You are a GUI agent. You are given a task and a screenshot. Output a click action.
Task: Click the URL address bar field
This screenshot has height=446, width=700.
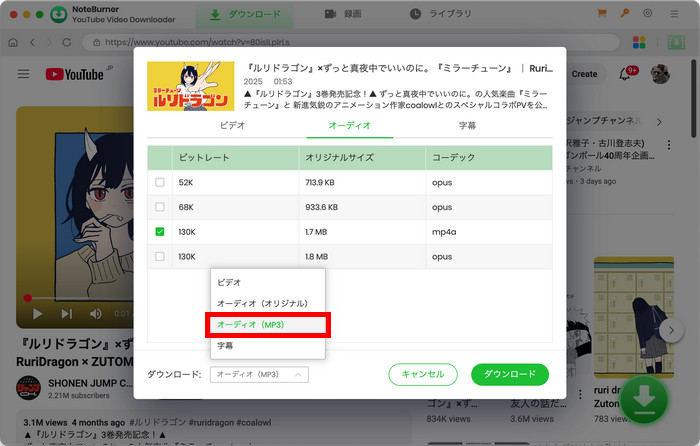coord(350,42)
